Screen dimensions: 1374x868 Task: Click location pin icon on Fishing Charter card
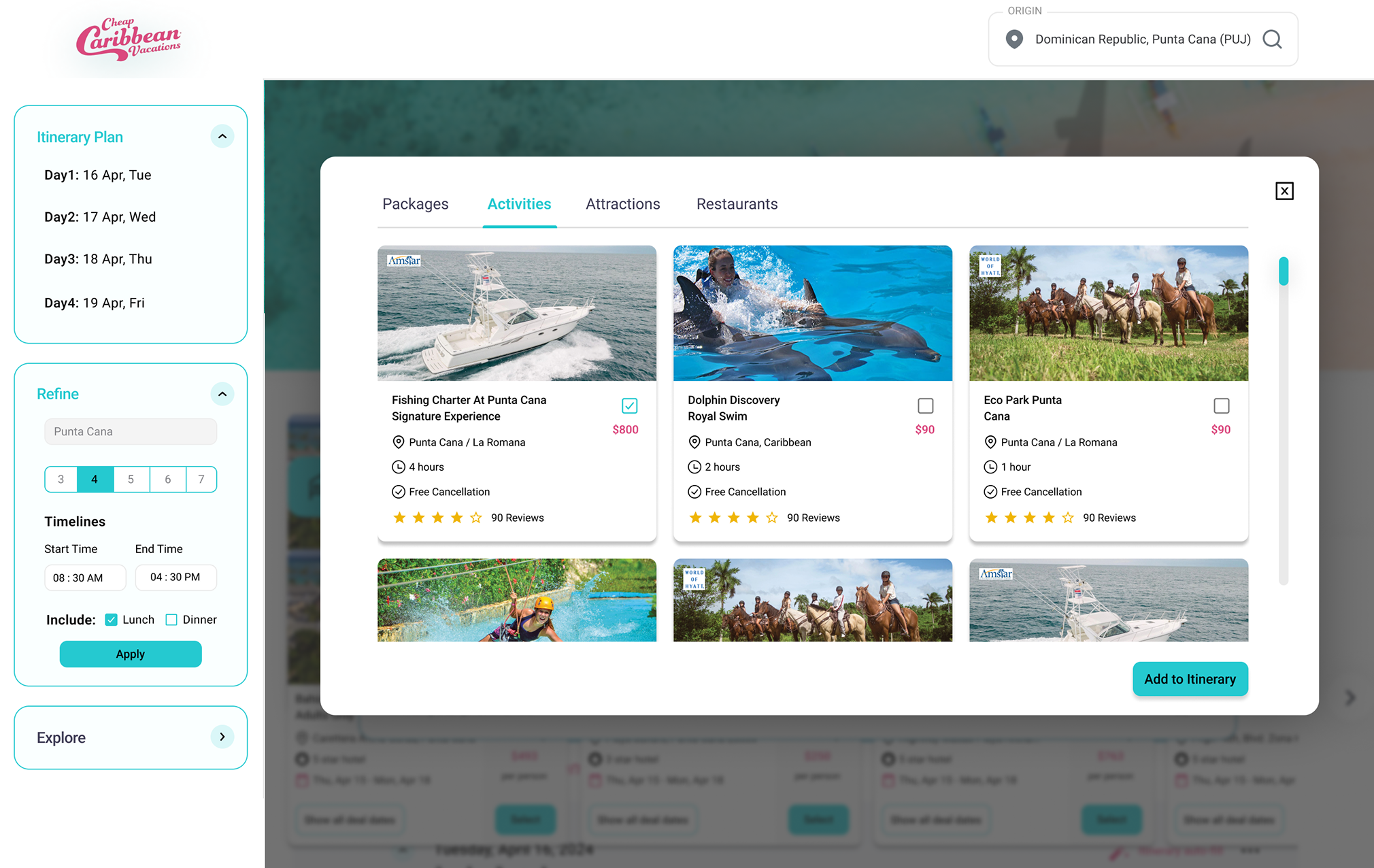coord(399,442)
